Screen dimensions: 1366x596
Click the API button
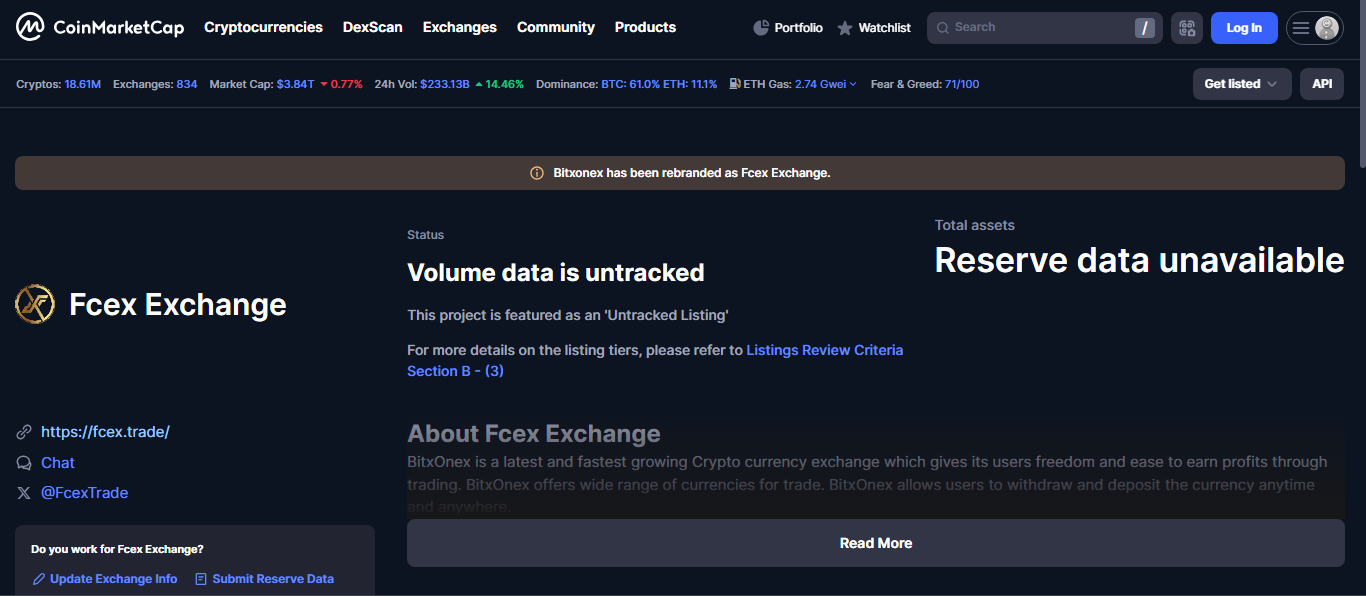[1322, 84]
